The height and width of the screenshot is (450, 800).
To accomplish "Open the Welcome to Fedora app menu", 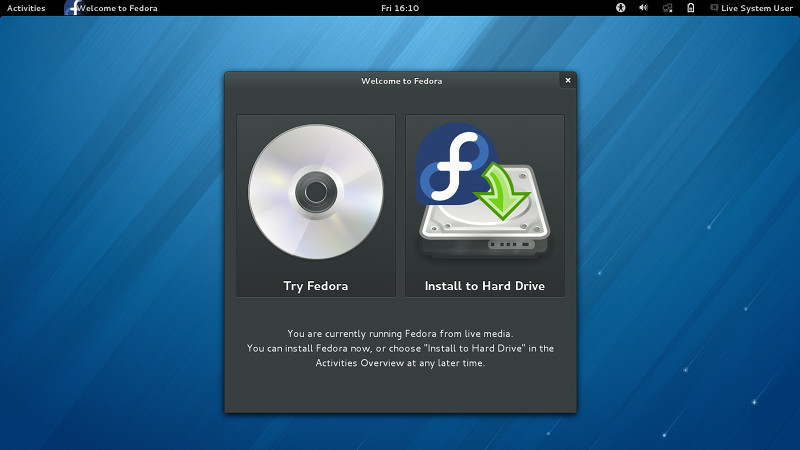I will point(111,8).
